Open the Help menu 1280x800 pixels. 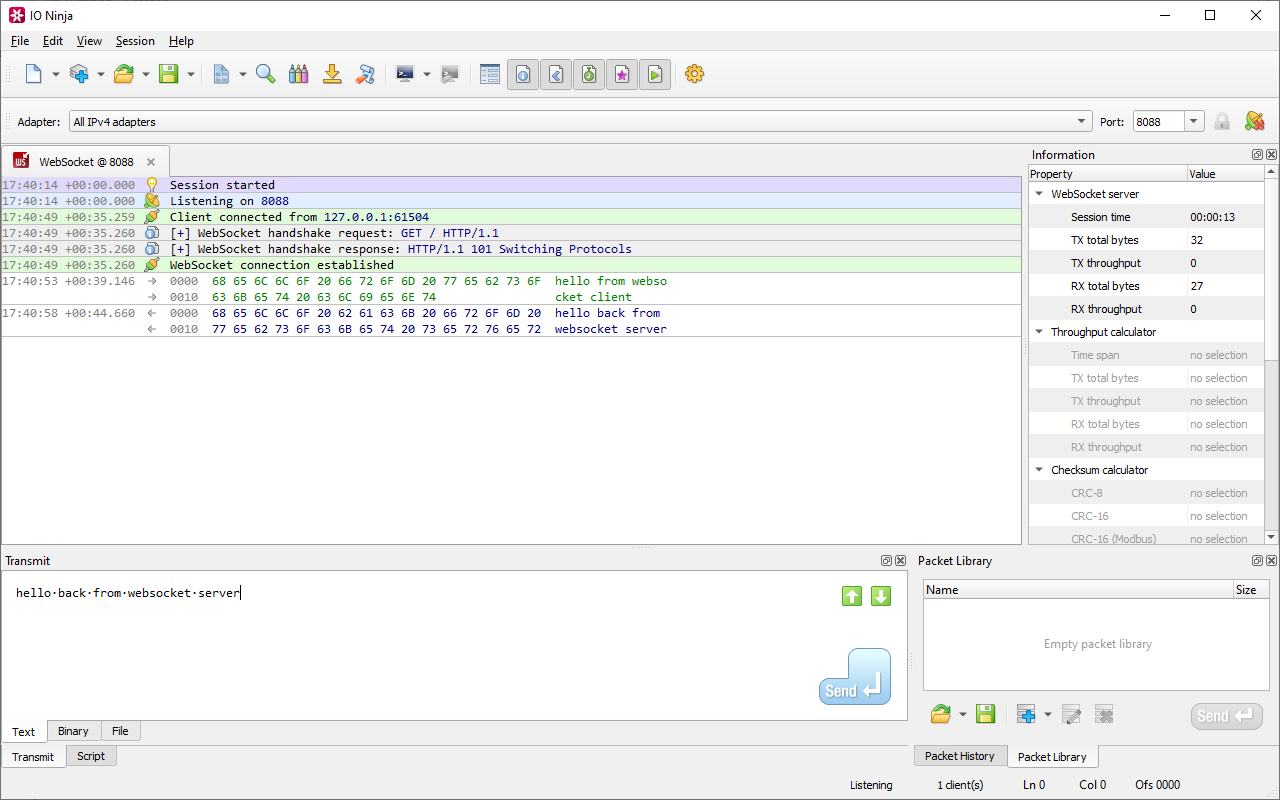point(181,41)
